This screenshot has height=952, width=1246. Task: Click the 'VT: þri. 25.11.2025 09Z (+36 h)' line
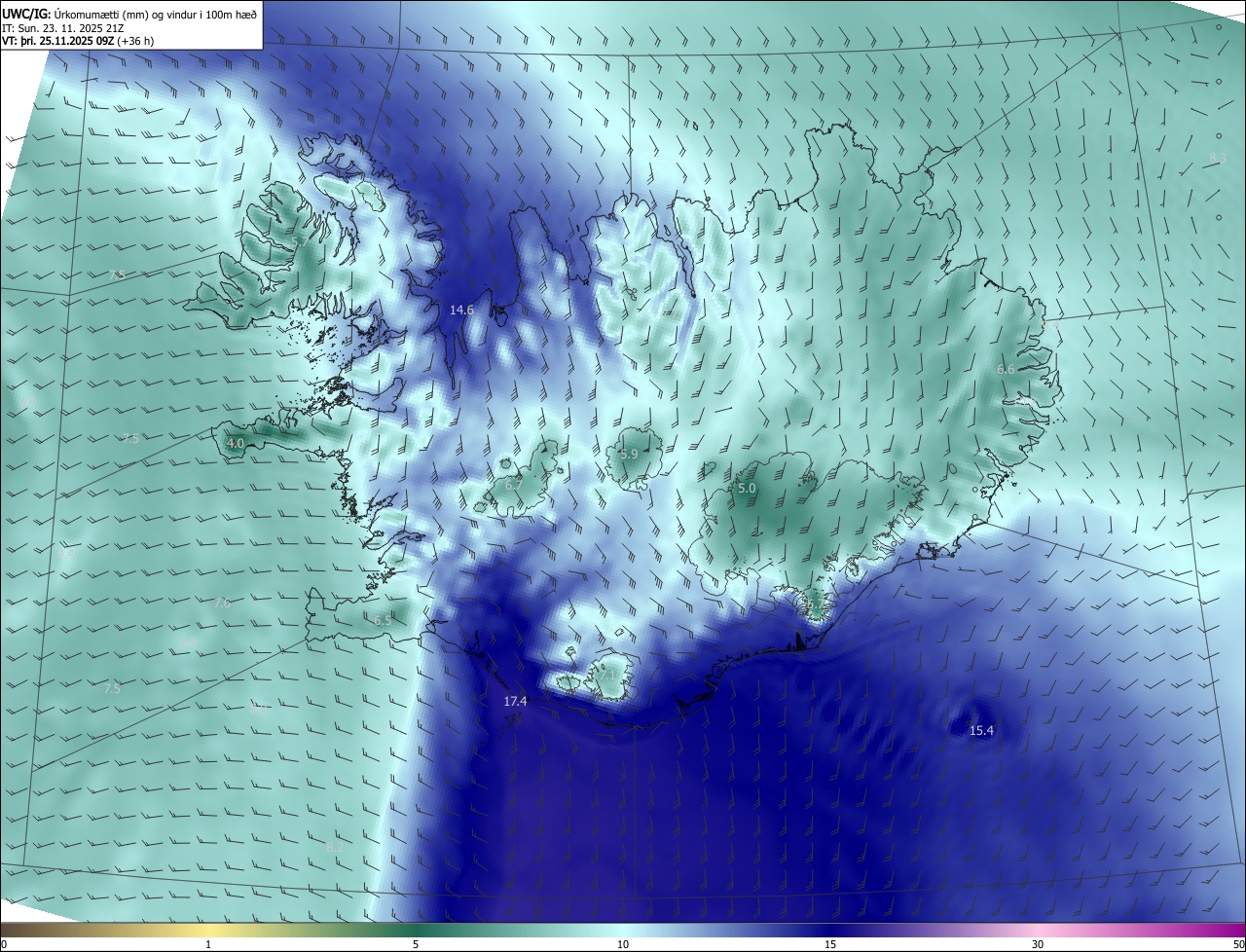click(78, 41)
